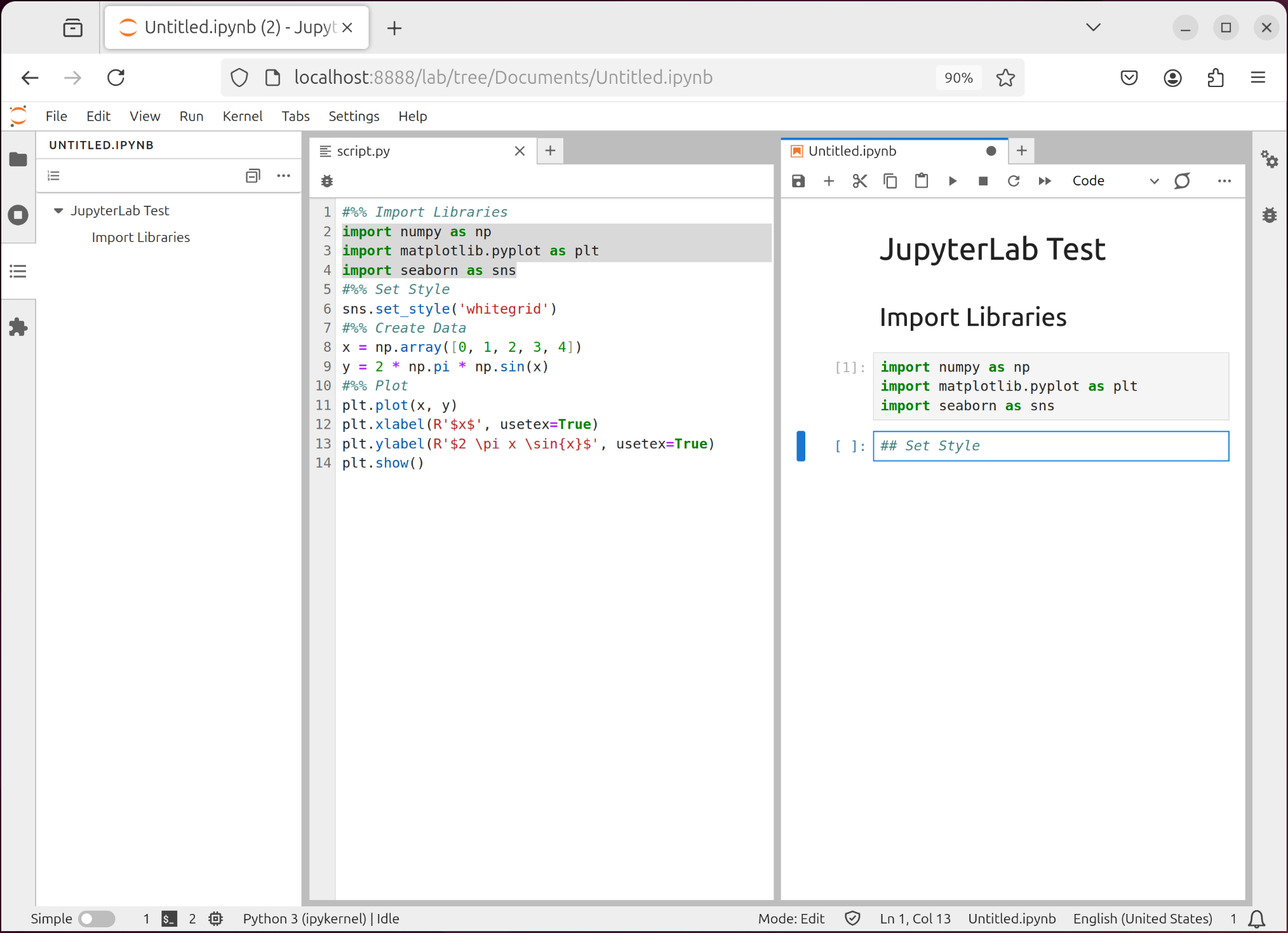This screenshot has width=1288, height=933.
Task: Click the kernel status circle icon
Action: [x=1182, y=181]
